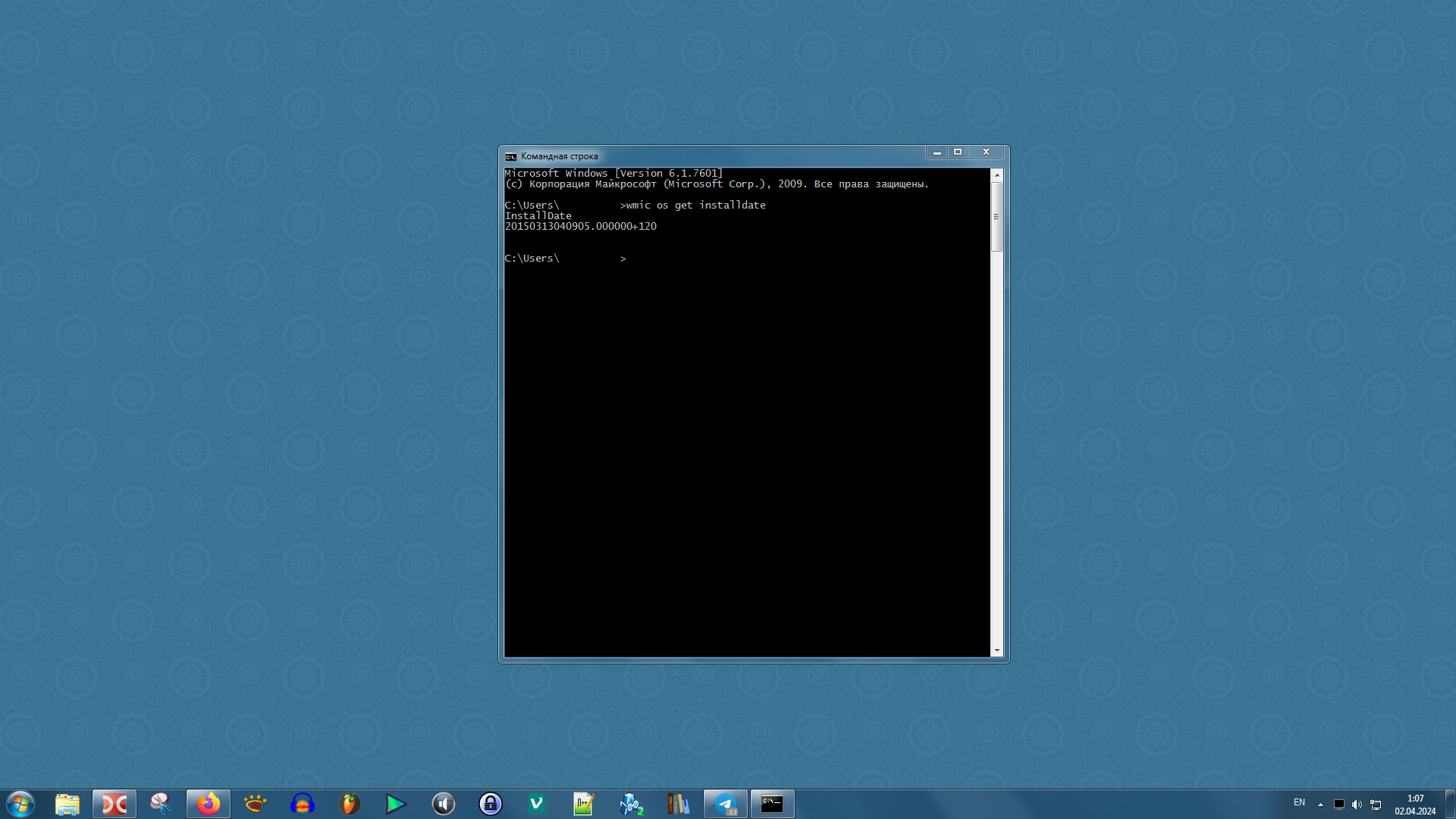Open Windows Explorer from the taskbar
This screenshot has height=819, width=1456.
click(67, 804)
